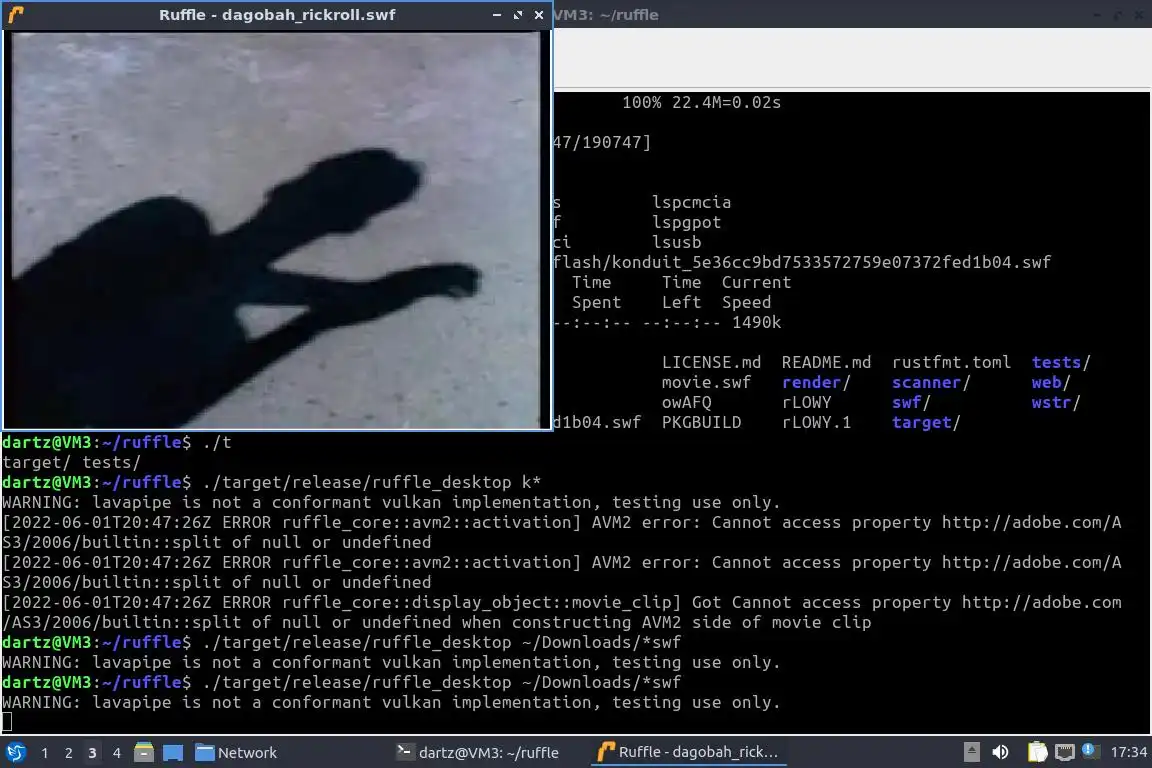Viewport: 1152px width, 768px height.
Task: Click the swf/ directory name
Action: [911, 402]
